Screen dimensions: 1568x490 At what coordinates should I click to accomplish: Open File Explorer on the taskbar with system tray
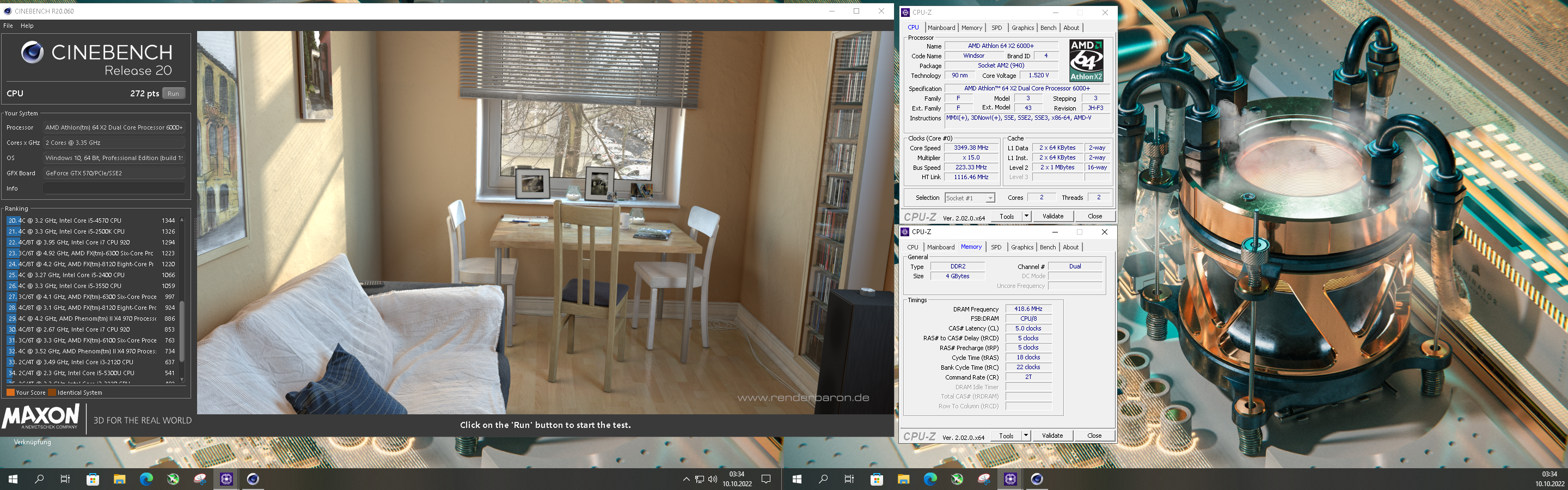pos(119,479)
